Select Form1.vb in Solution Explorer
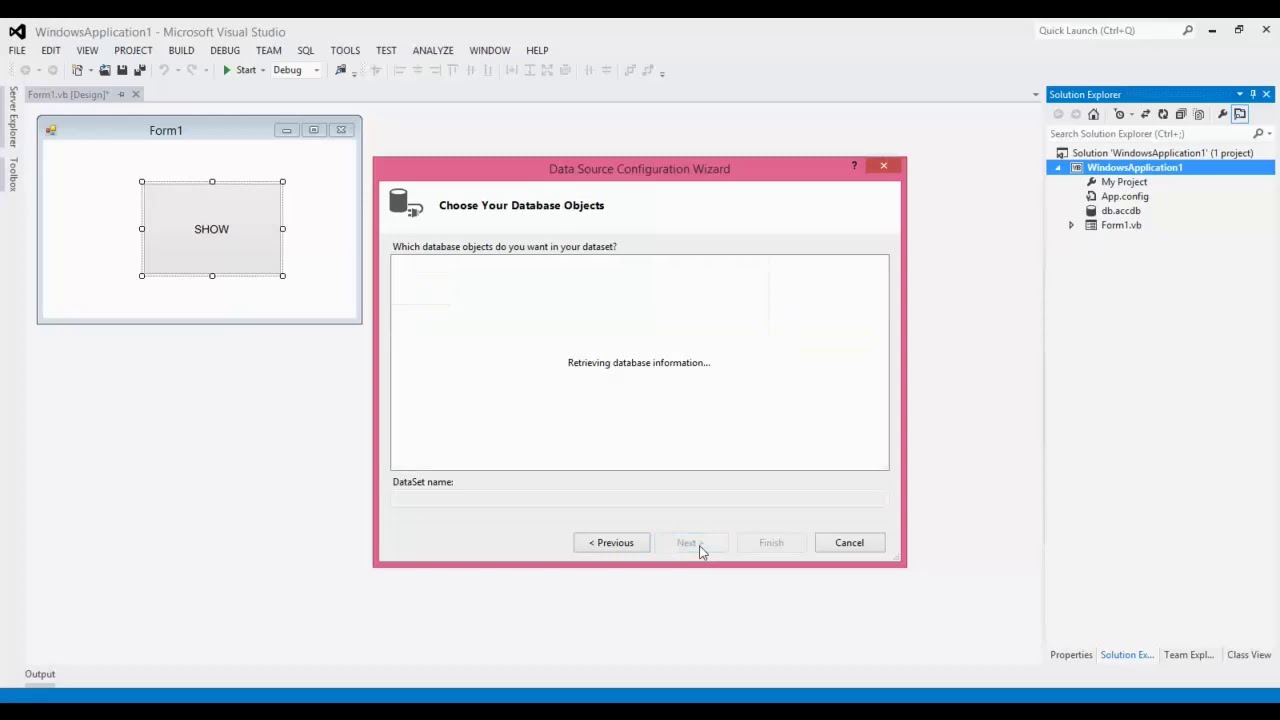Screen dimensions: 1280x720 (x=1121, y=225)
